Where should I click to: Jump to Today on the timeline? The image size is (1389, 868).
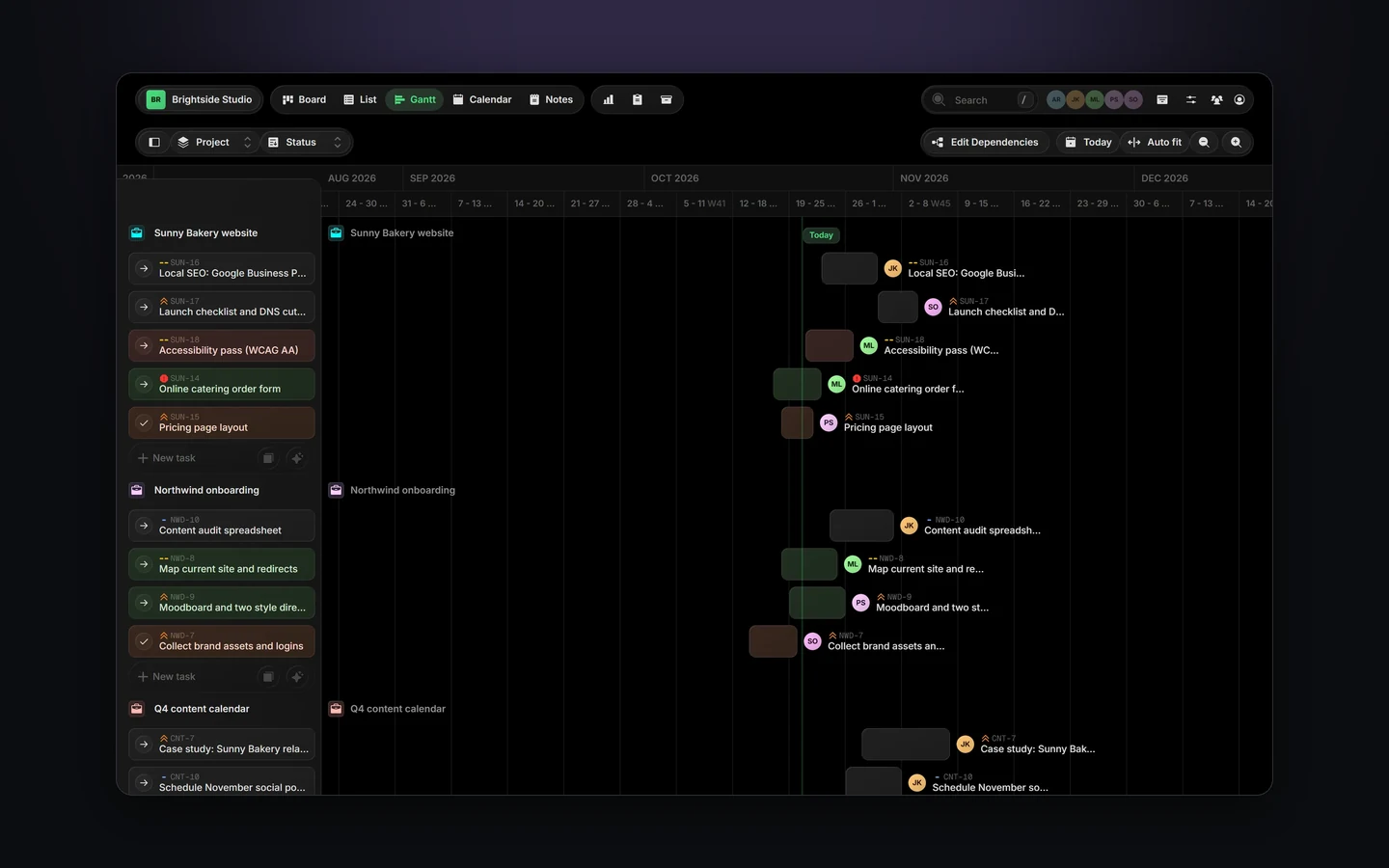tap(1088, 142)
